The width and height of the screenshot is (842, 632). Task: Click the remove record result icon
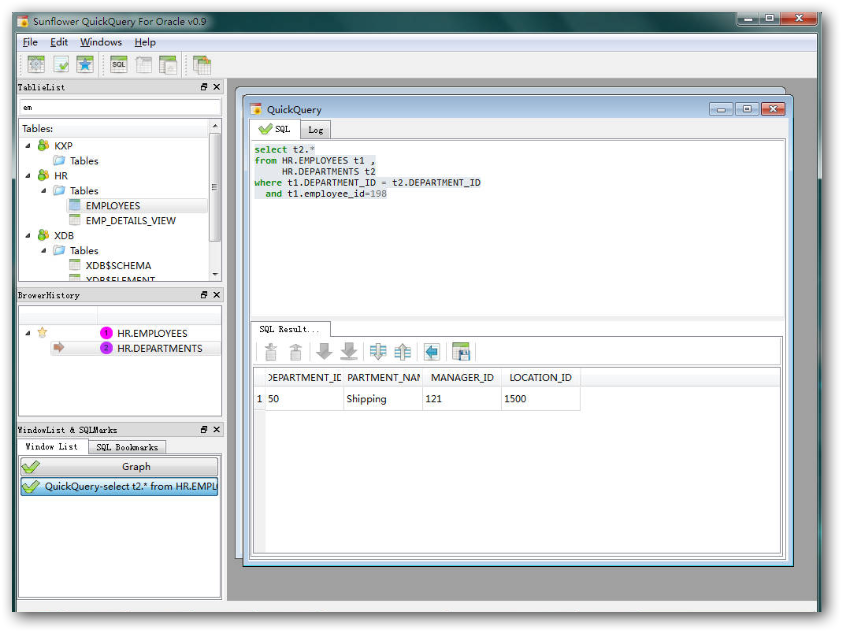(295, 352)
